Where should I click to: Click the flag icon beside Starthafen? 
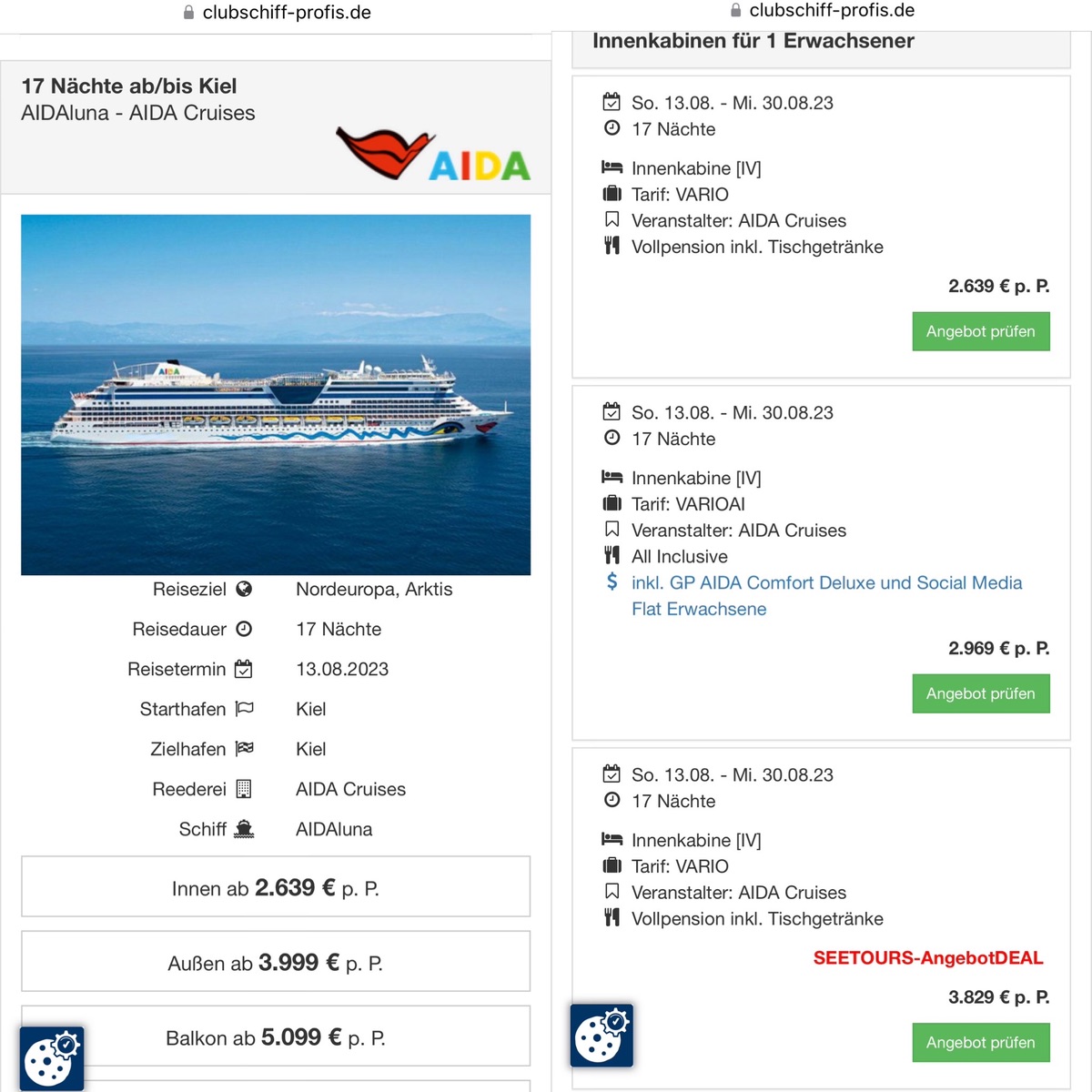pos(244,709)
